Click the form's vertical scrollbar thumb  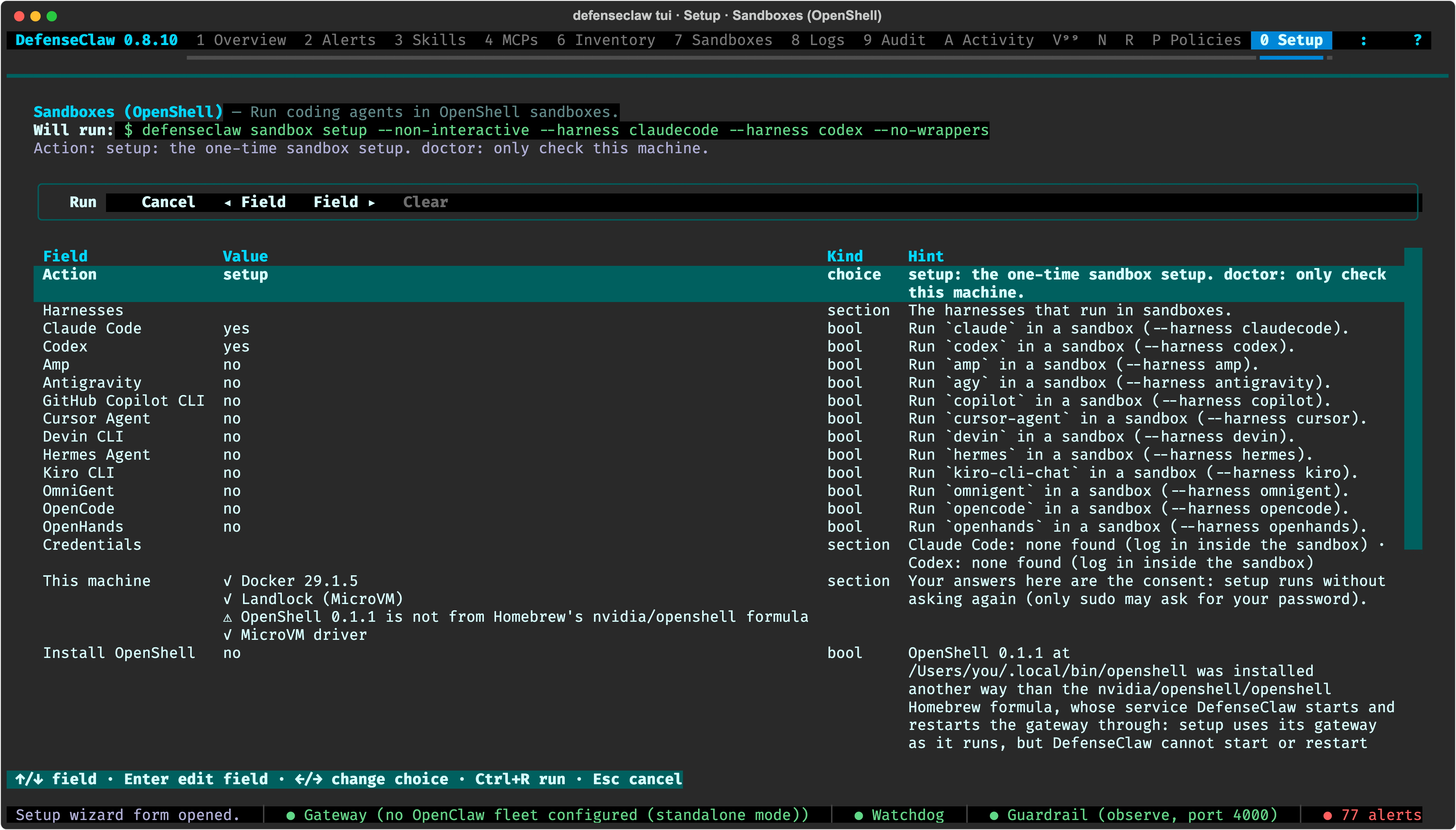(x=1413, y=398)
